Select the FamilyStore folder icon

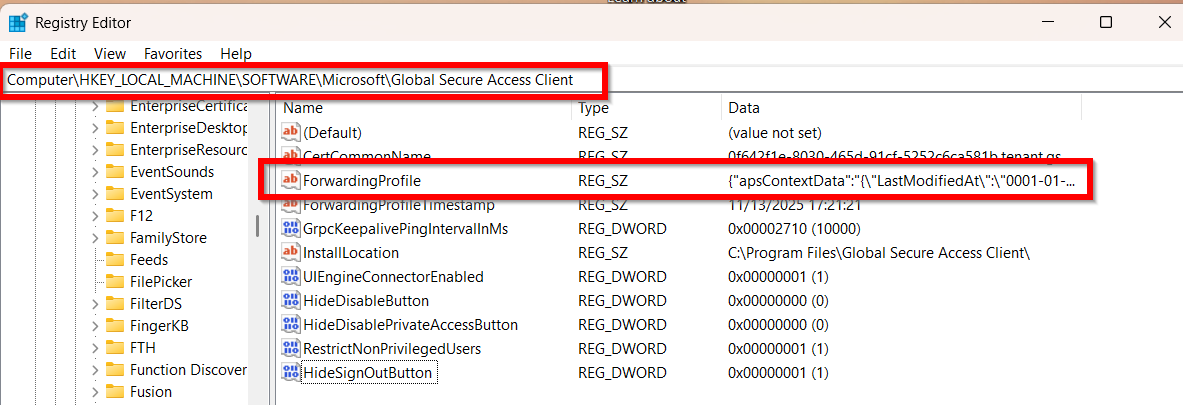click(115, 238)
